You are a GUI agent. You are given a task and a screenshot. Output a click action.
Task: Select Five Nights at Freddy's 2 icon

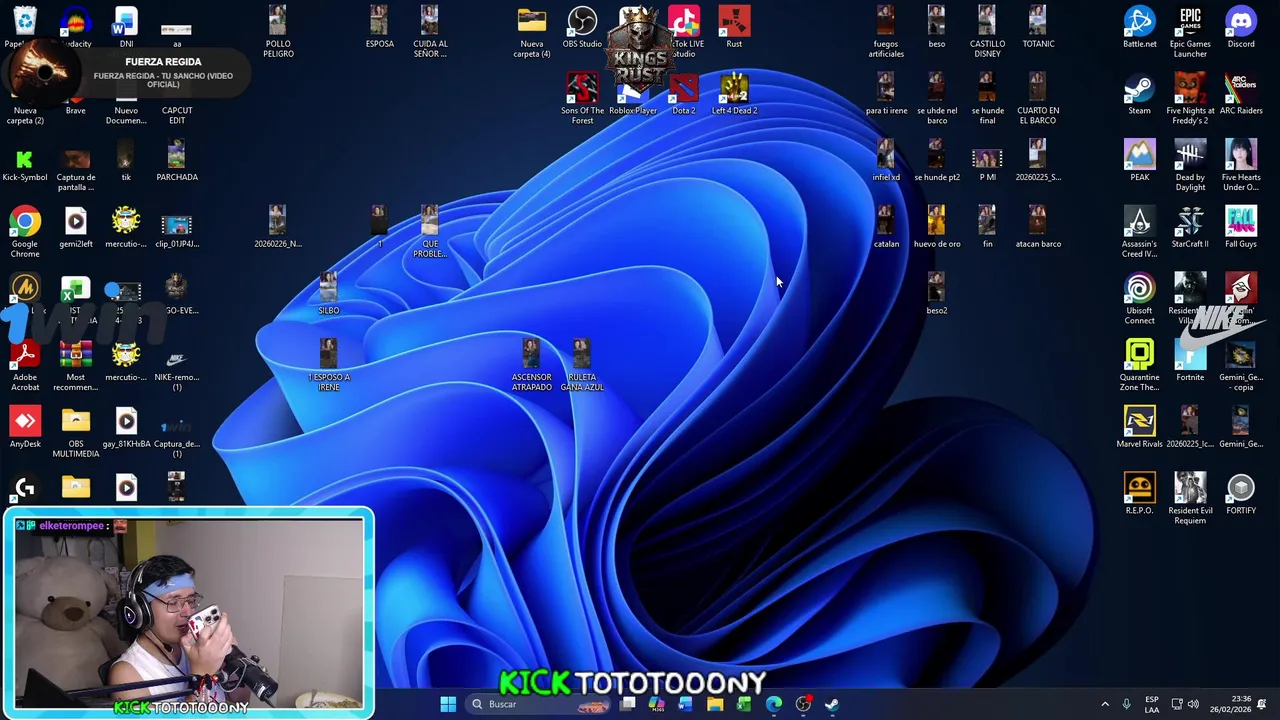[1190, 98]
